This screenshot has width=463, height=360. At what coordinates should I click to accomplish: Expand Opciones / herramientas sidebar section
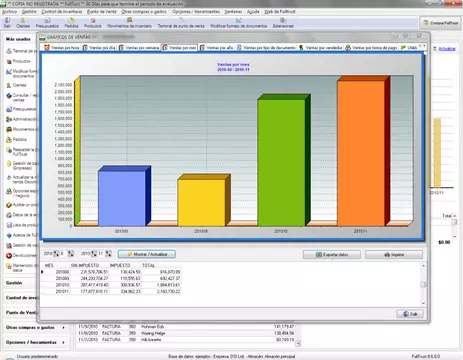pyautogui.click(x=35, y=342)
